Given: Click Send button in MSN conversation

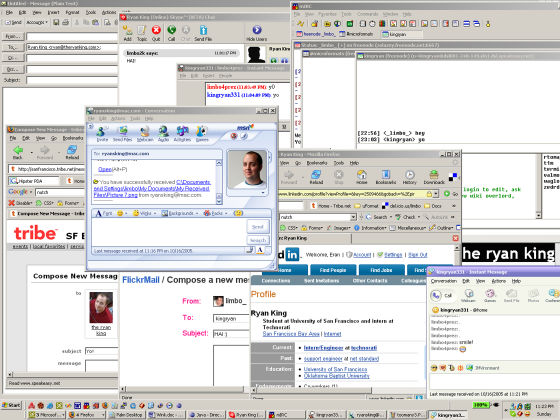Looking at the screenshot, I should tap(258, 227).
